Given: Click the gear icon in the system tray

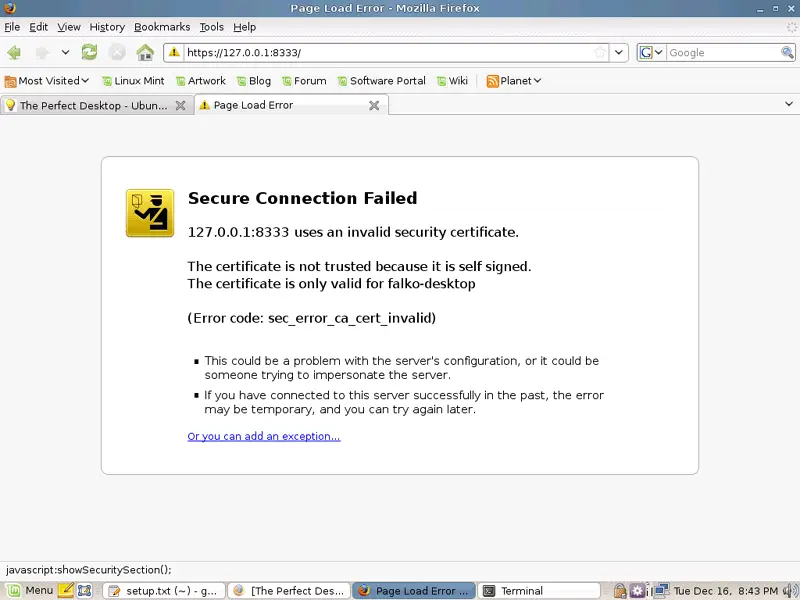Looking at the screenshot, I should click(637, 590).
